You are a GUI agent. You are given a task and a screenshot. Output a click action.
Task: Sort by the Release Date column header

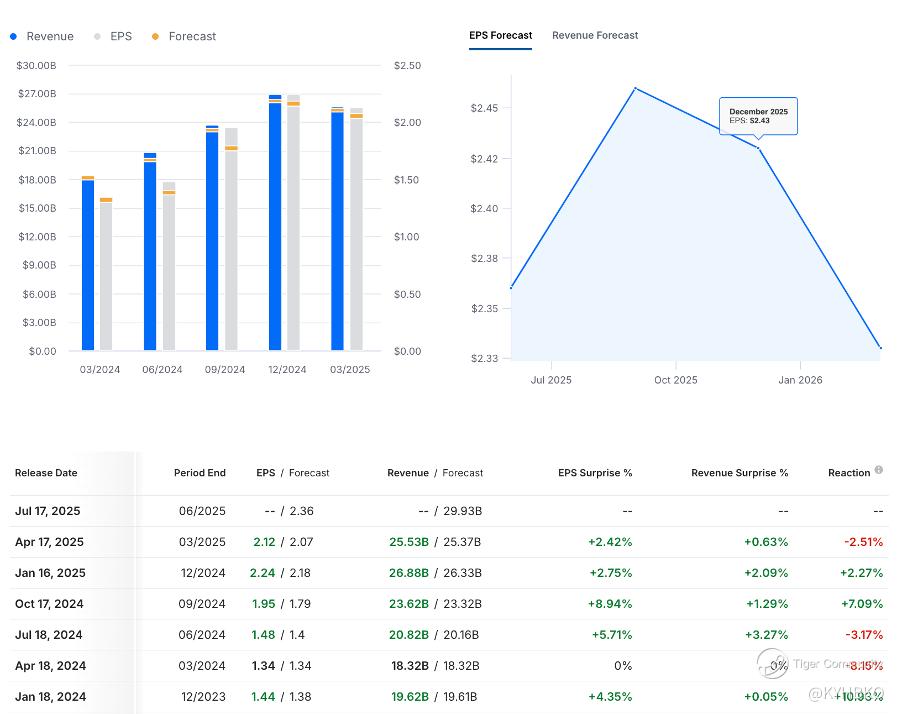[46, 473]
